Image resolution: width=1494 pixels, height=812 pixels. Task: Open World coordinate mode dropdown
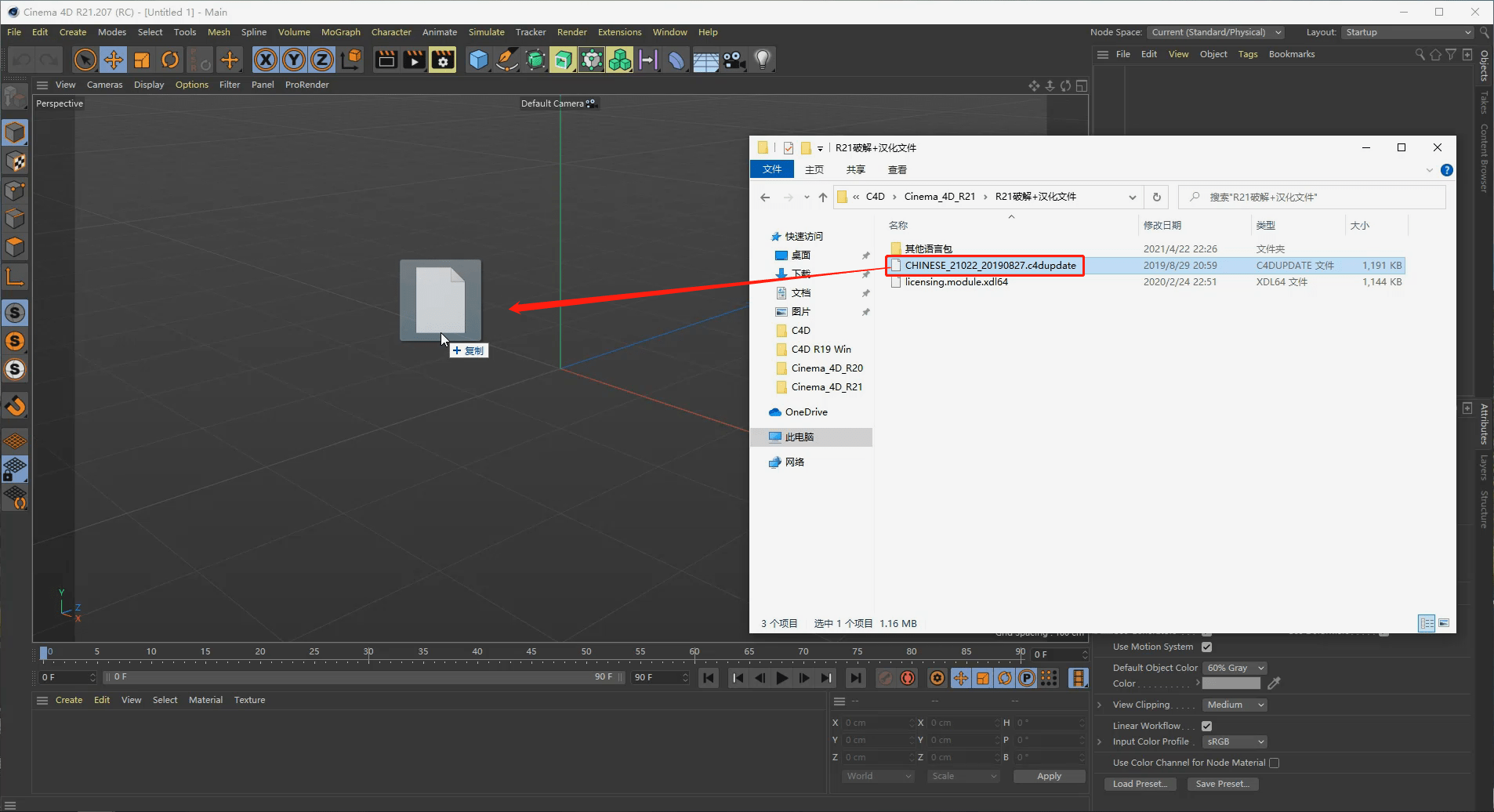(x=878, y=776)
